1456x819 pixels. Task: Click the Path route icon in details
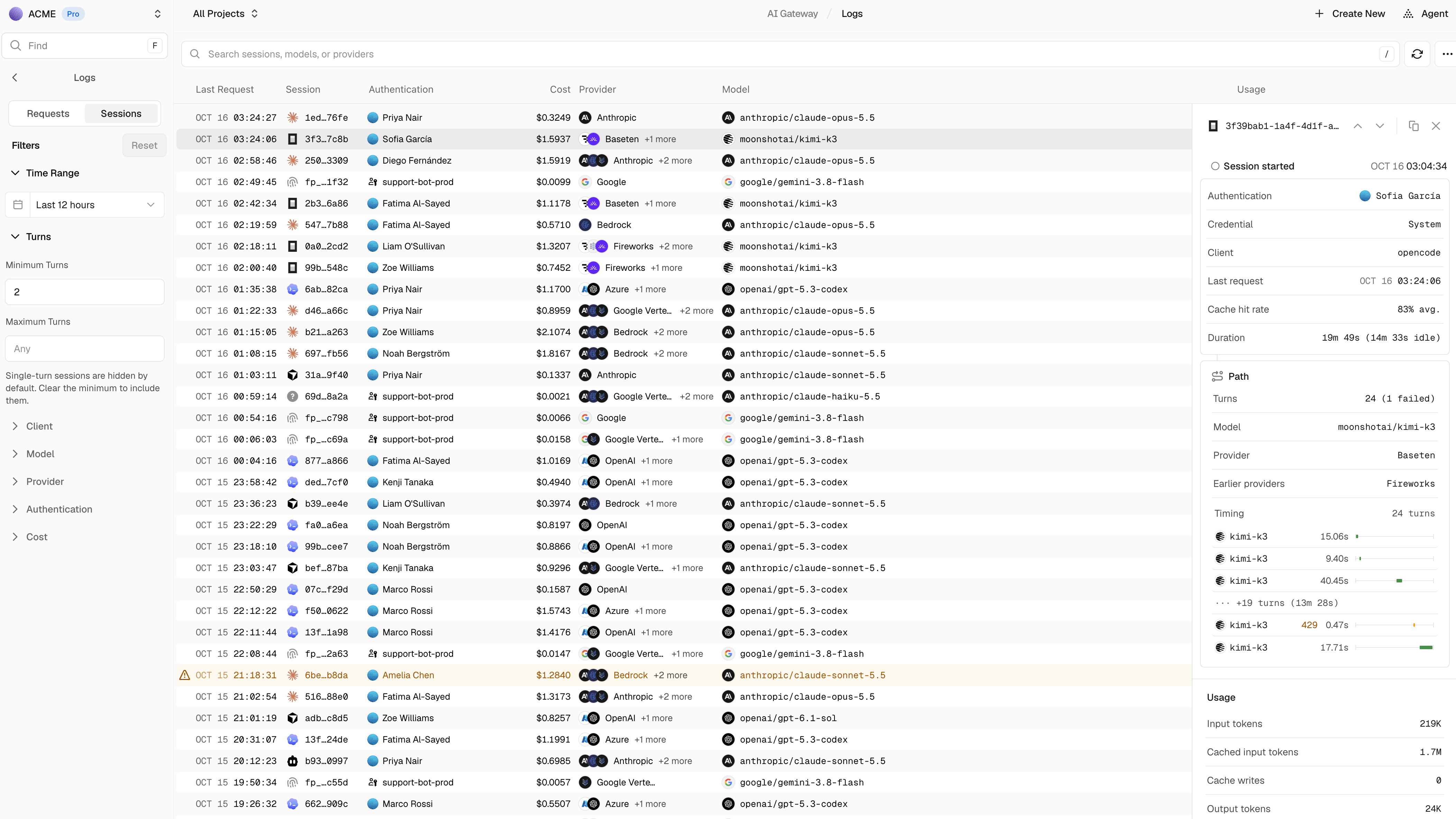click(1217, 376)
